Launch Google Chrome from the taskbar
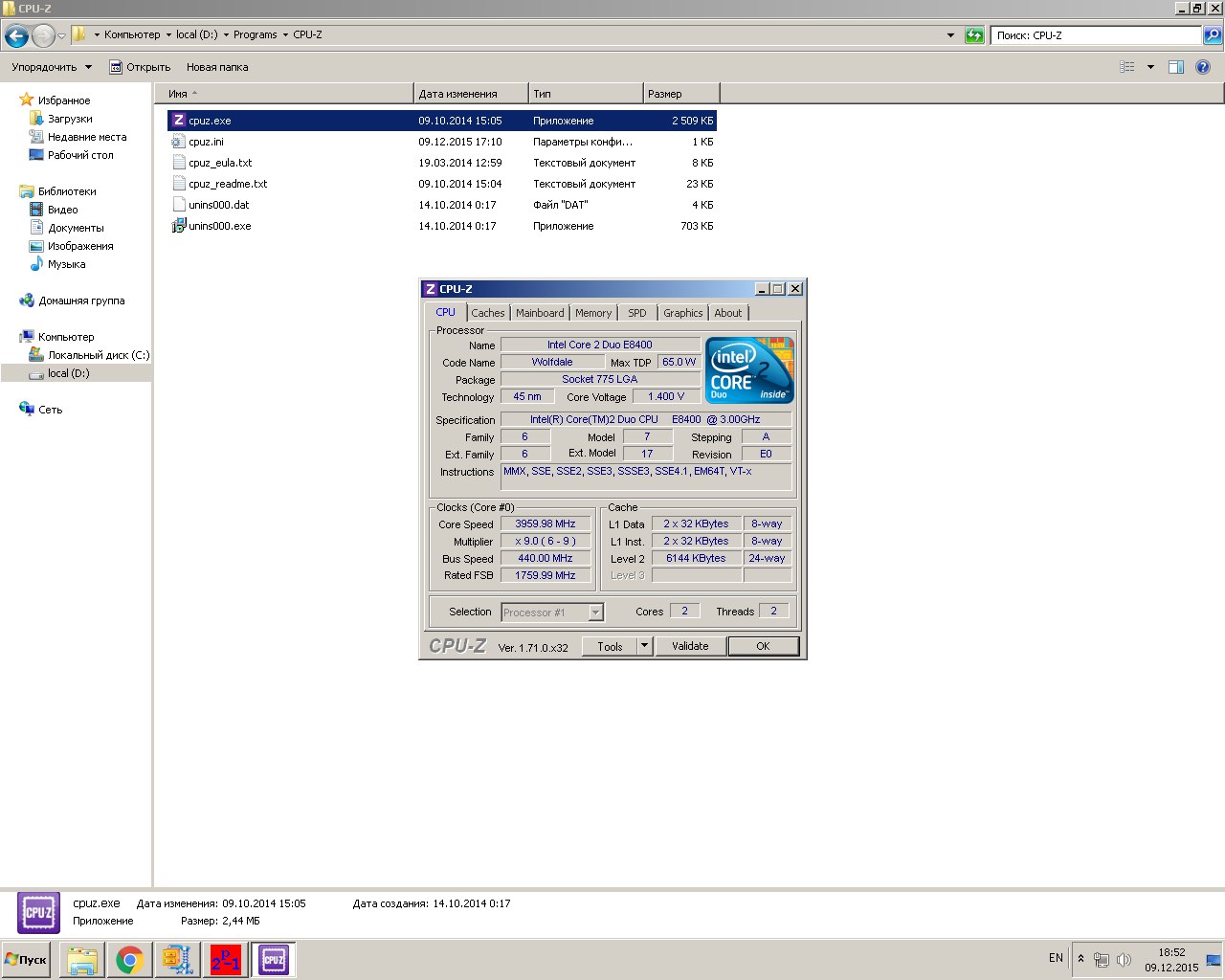Image resolution: width=1225 pixels, height=980 pixels. click(x=130, y=959)
